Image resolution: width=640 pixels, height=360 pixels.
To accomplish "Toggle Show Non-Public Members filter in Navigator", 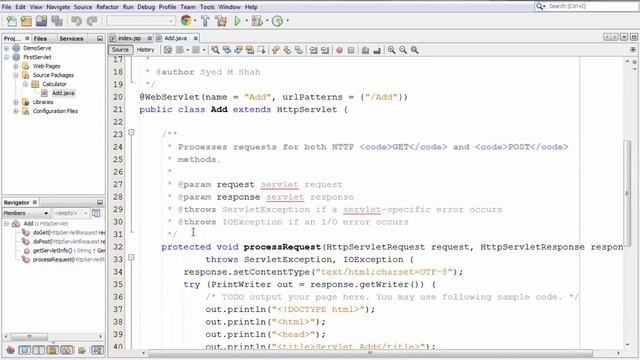I will click(x=52, y=350).
